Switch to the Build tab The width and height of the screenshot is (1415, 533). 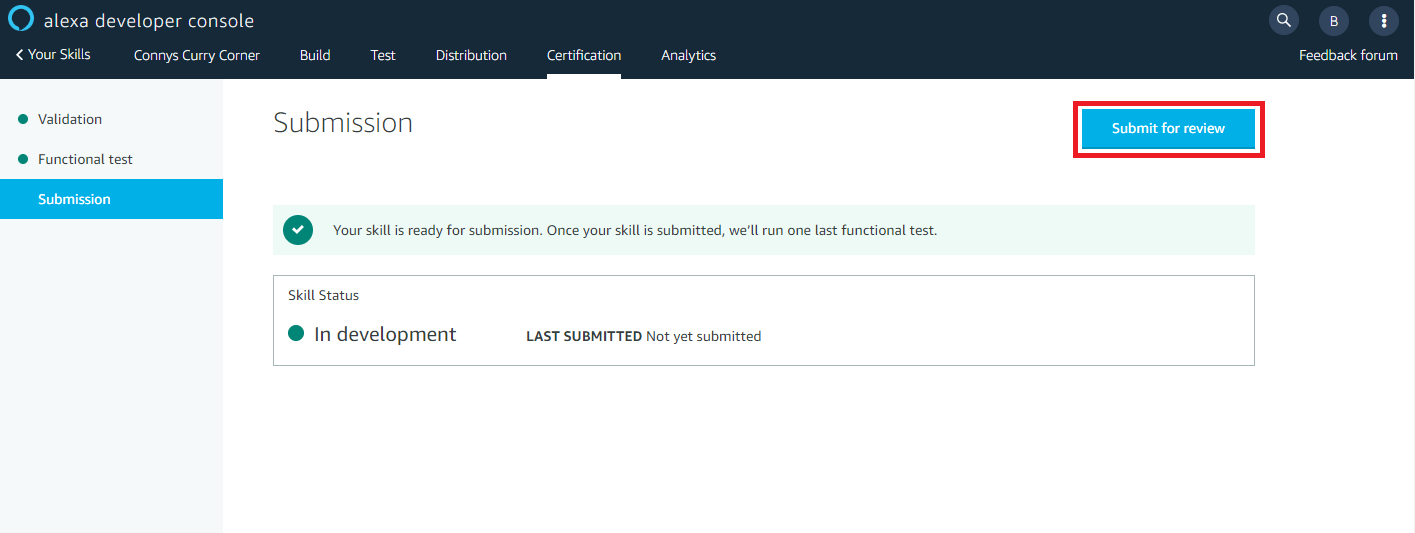pos(315,55)
